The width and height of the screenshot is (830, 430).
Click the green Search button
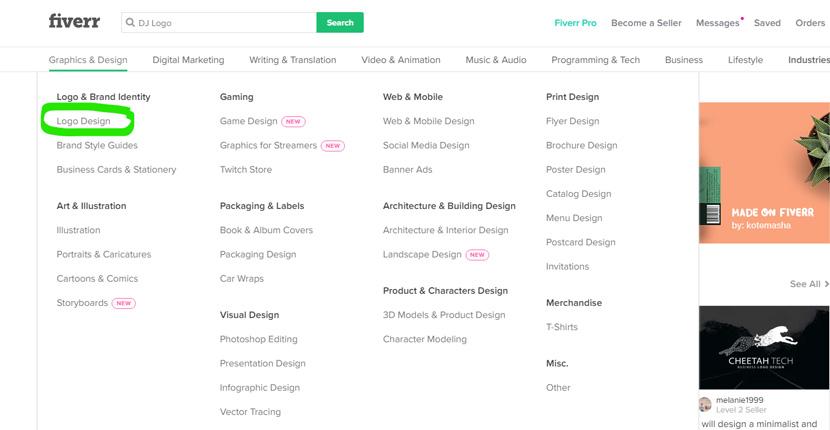point(340,23)
